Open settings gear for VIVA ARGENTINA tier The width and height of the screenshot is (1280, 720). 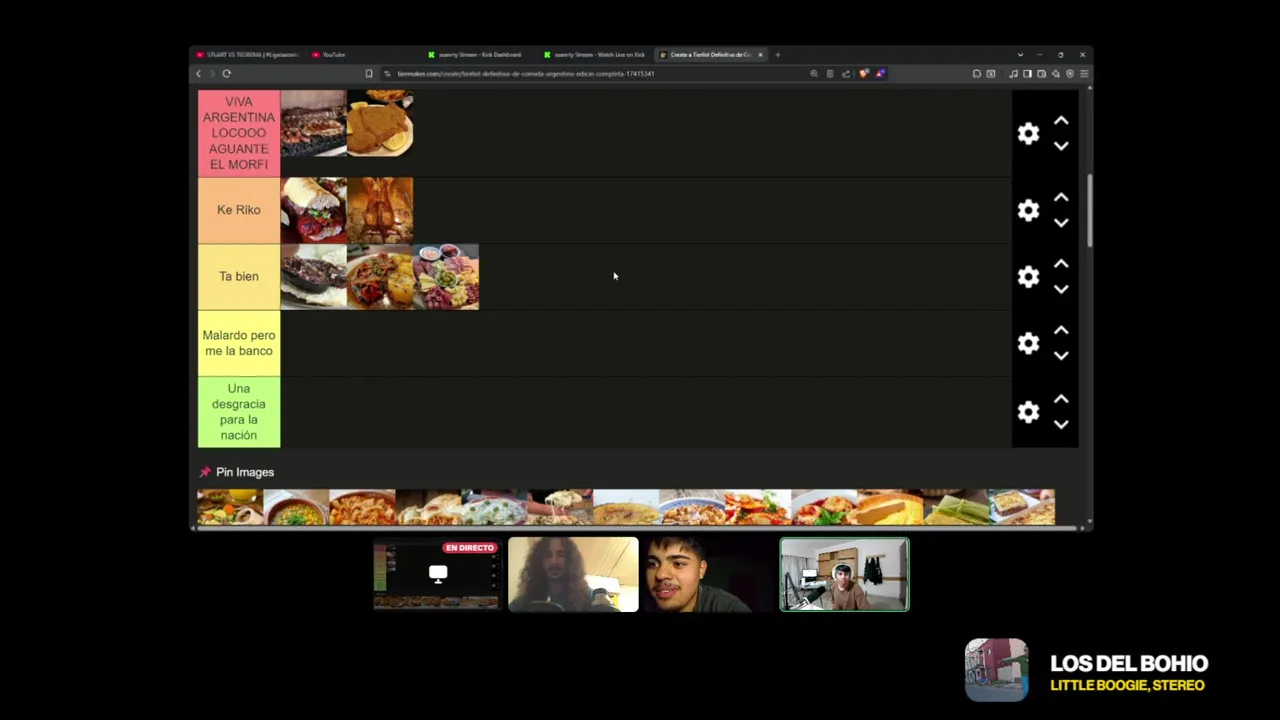1028,134
